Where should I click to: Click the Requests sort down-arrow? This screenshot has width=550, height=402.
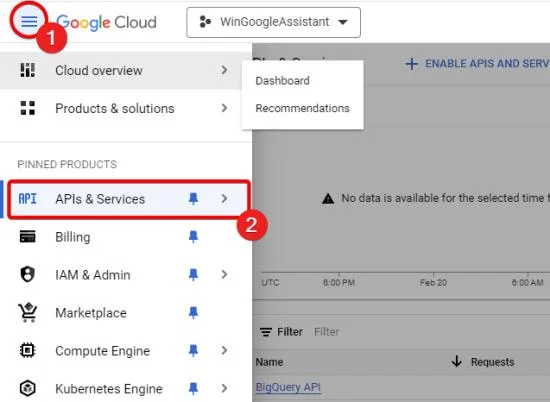(457, 361)
